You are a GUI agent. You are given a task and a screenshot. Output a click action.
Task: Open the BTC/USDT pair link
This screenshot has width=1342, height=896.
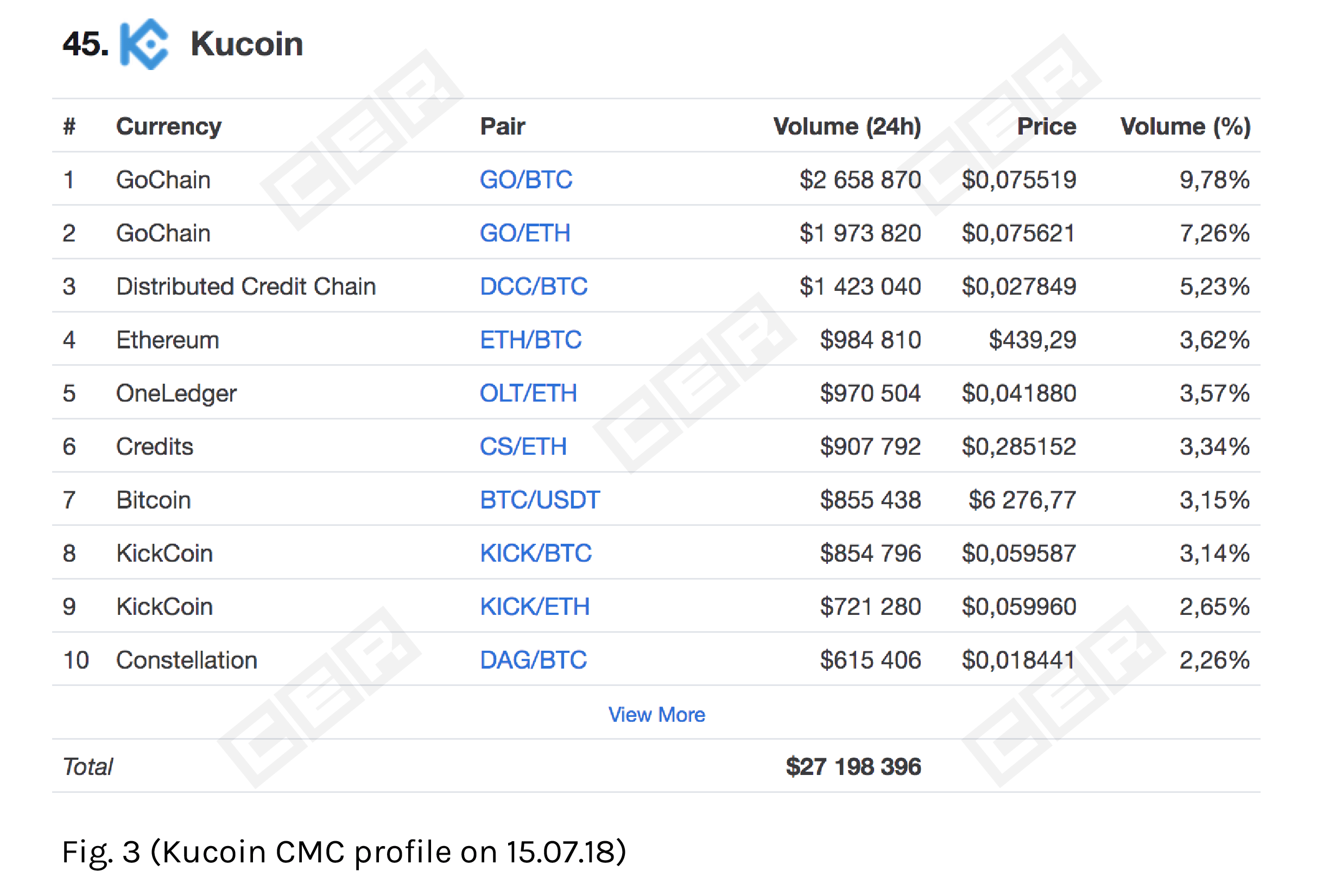click(540, 500)
